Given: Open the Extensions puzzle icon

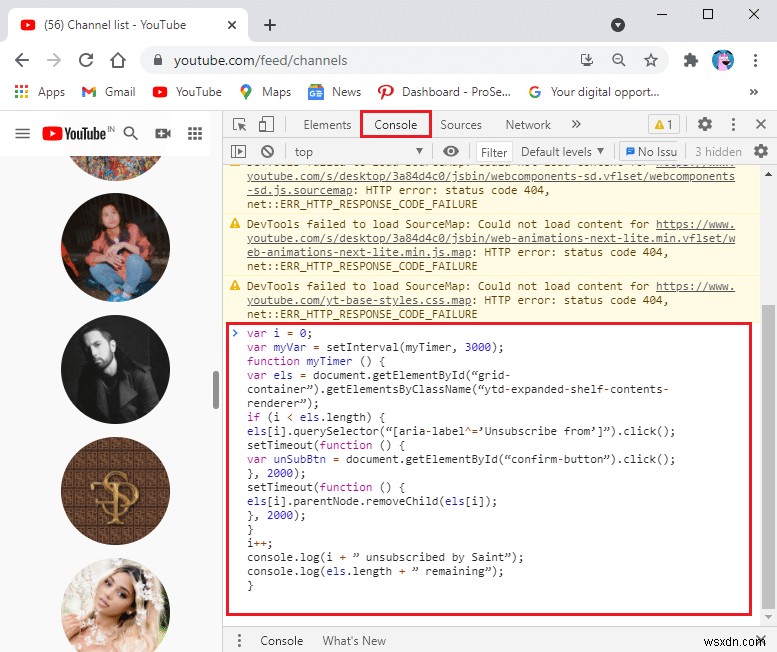Looking at the screenshot, I should pos(691,60).
